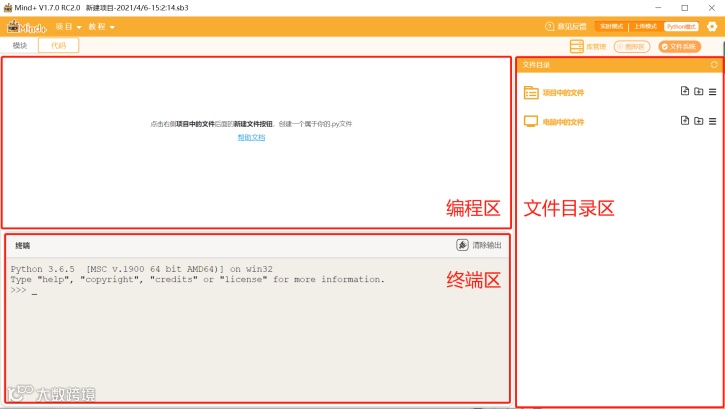Image resolution: width=725 pixels, height=409 pixels.
Task: Switch to 上传模式 upload mode
Action: [x=645, y=26]
